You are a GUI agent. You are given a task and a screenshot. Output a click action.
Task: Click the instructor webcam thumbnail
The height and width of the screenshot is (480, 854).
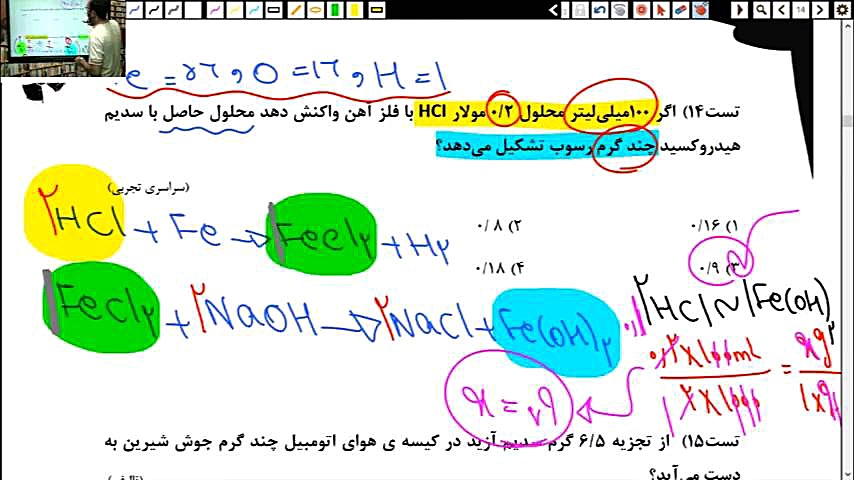tap(63, 38)
